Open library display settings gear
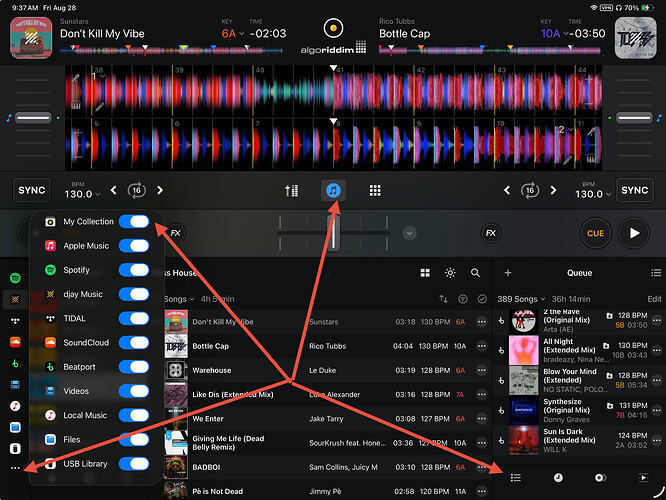The image size is (666, 500). tap(450, 273)
